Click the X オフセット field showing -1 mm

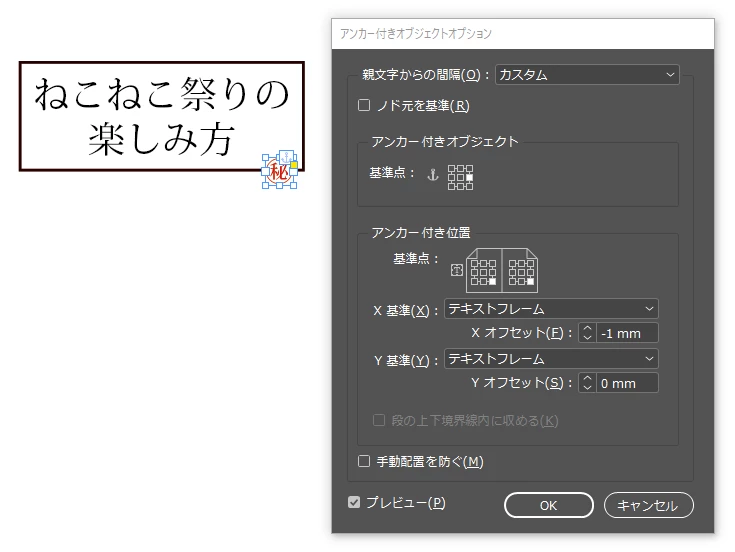[x=627, y=333]
